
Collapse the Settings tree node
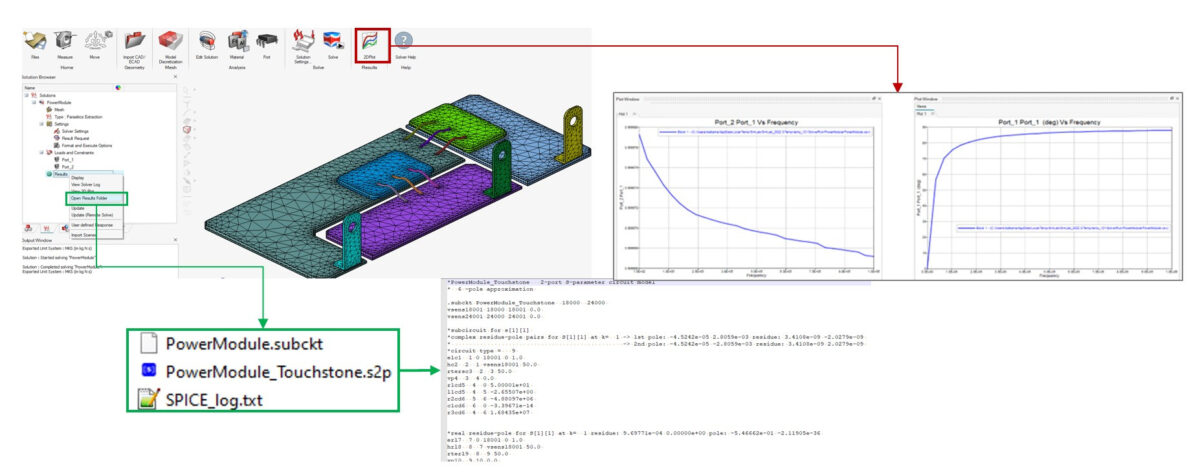[x=41, y=124]
